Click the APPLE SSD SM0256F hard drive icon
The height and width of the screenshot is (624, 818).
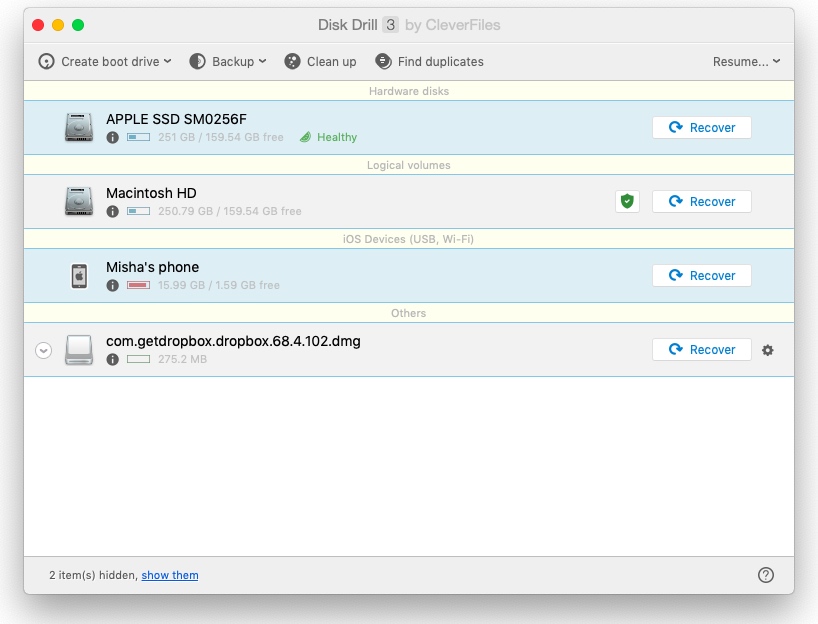[x=79, y=127]
